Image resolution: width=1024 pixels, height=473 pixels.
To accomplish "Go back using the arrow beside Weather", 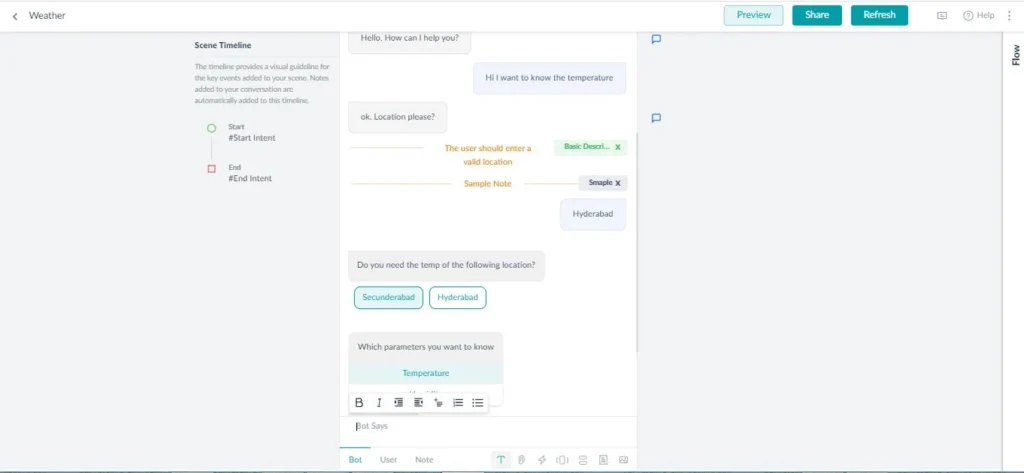I will [x=15, y=16].
